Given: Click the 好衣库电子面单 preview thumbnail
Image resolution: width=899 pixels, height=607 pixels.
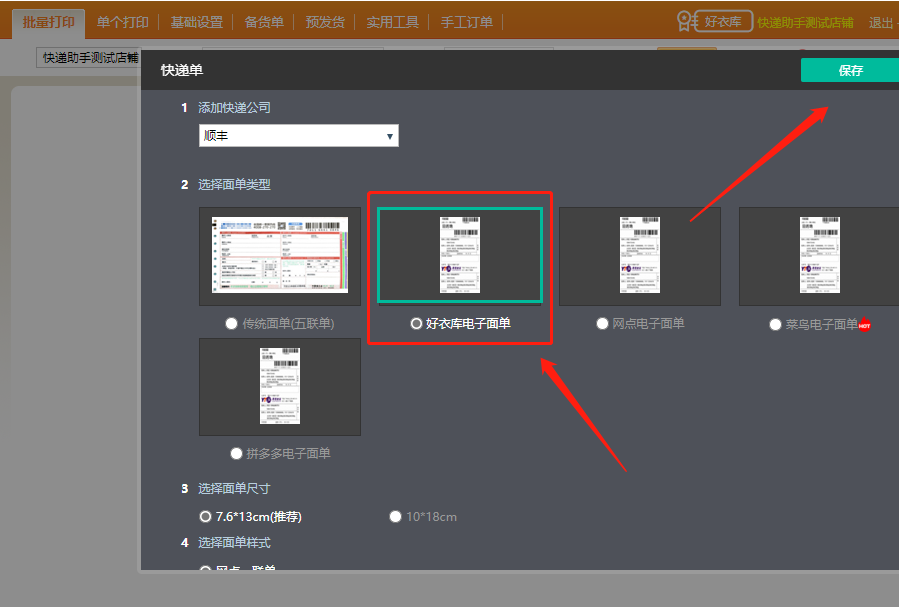Looking at the screenshot, I should 460,255.
